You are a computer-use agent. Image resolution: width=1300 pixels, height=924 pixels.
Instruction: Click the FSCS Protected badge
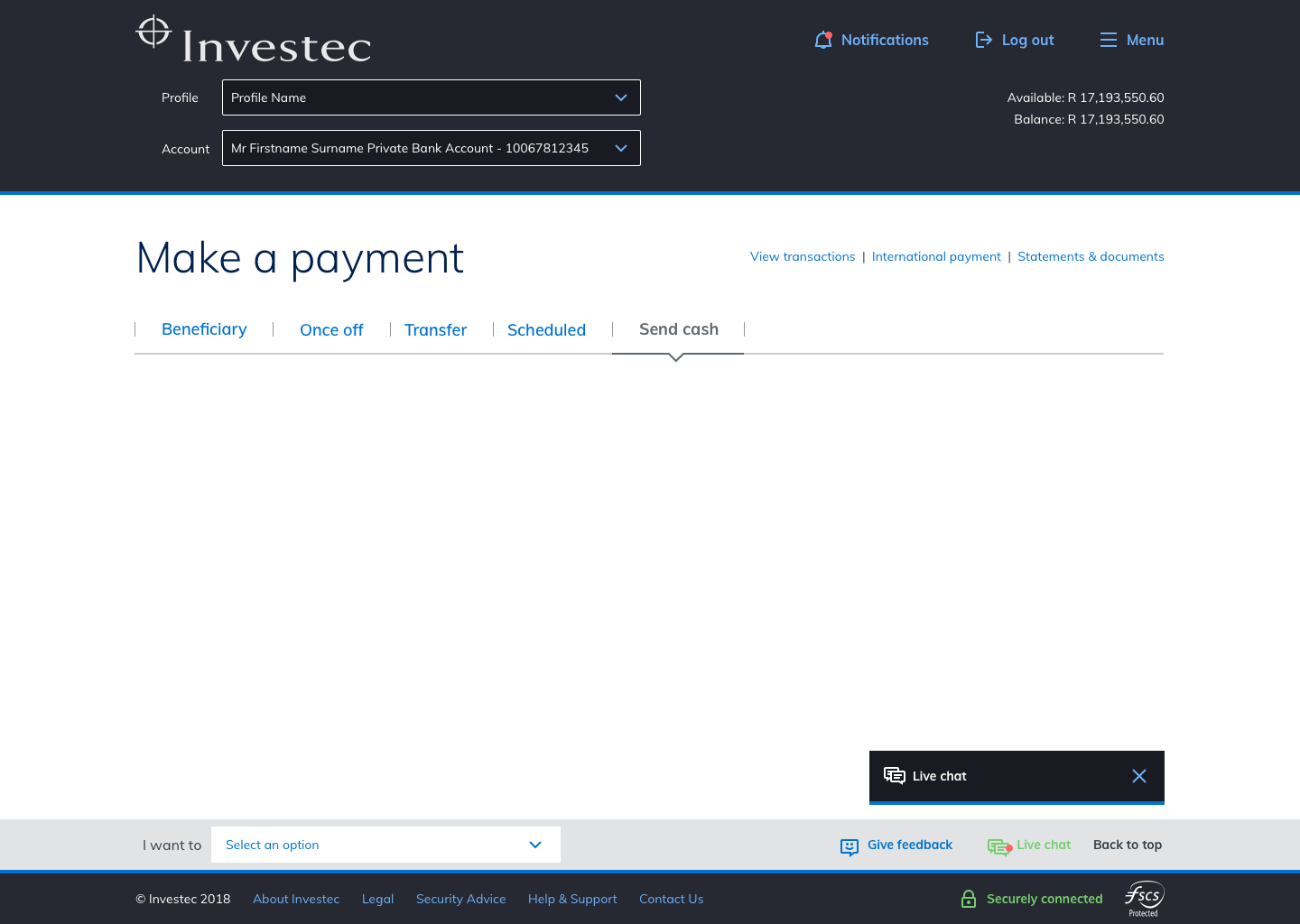(x=1144, y=899)
